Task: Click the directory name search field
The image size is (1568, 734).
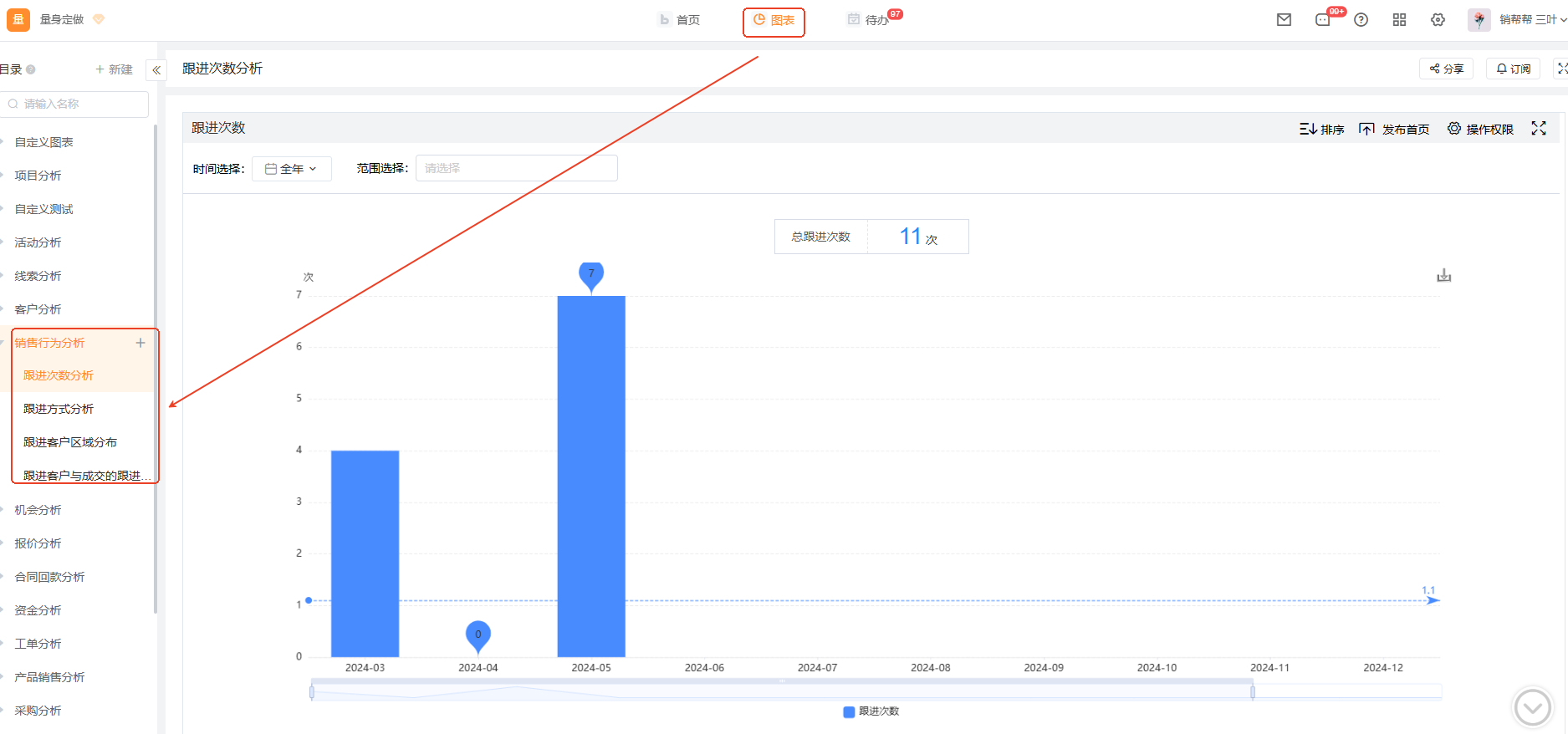Action: pyautogui.click(x=79, y=104)
